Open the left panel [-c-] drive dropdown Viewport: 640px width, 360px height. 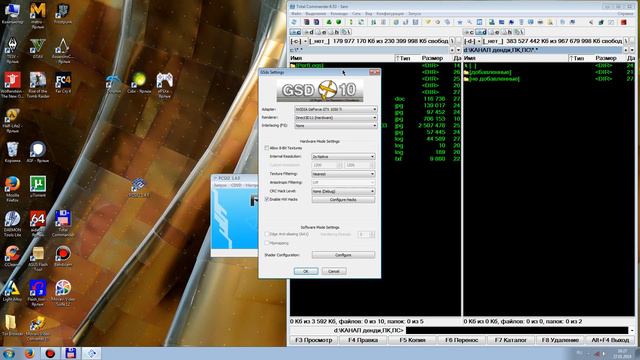point(299,41)
